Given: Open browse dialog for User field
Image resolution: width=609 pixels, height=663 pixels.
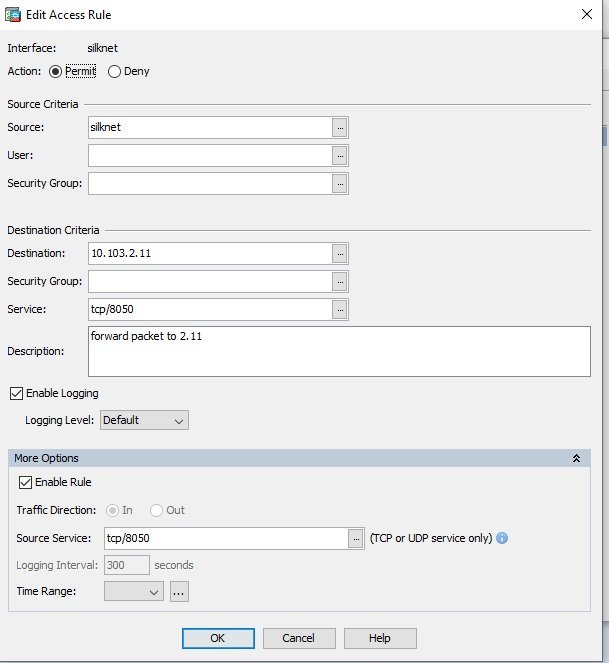Looking at the screenshot, I should [340, 156].
